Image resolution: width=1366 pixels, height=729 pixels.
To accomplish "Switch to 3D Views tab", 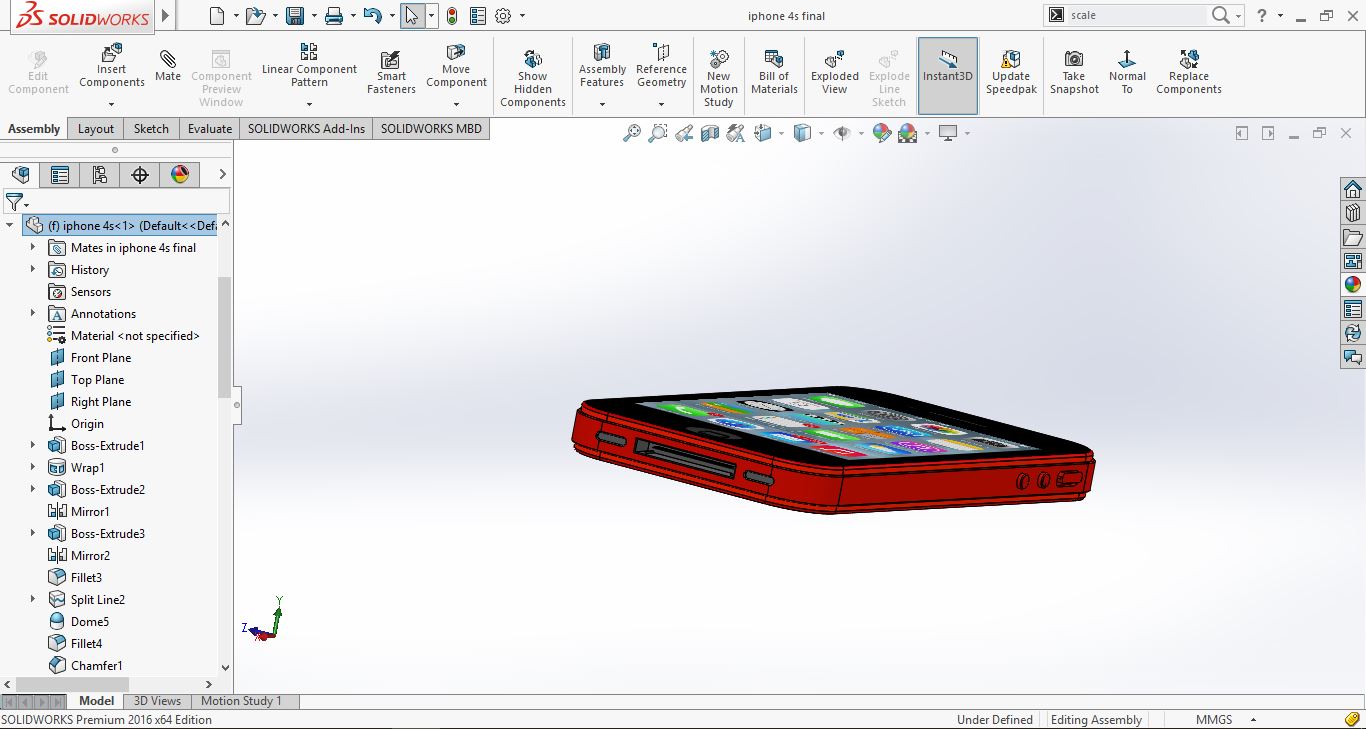I will click(x=157, y=701).
